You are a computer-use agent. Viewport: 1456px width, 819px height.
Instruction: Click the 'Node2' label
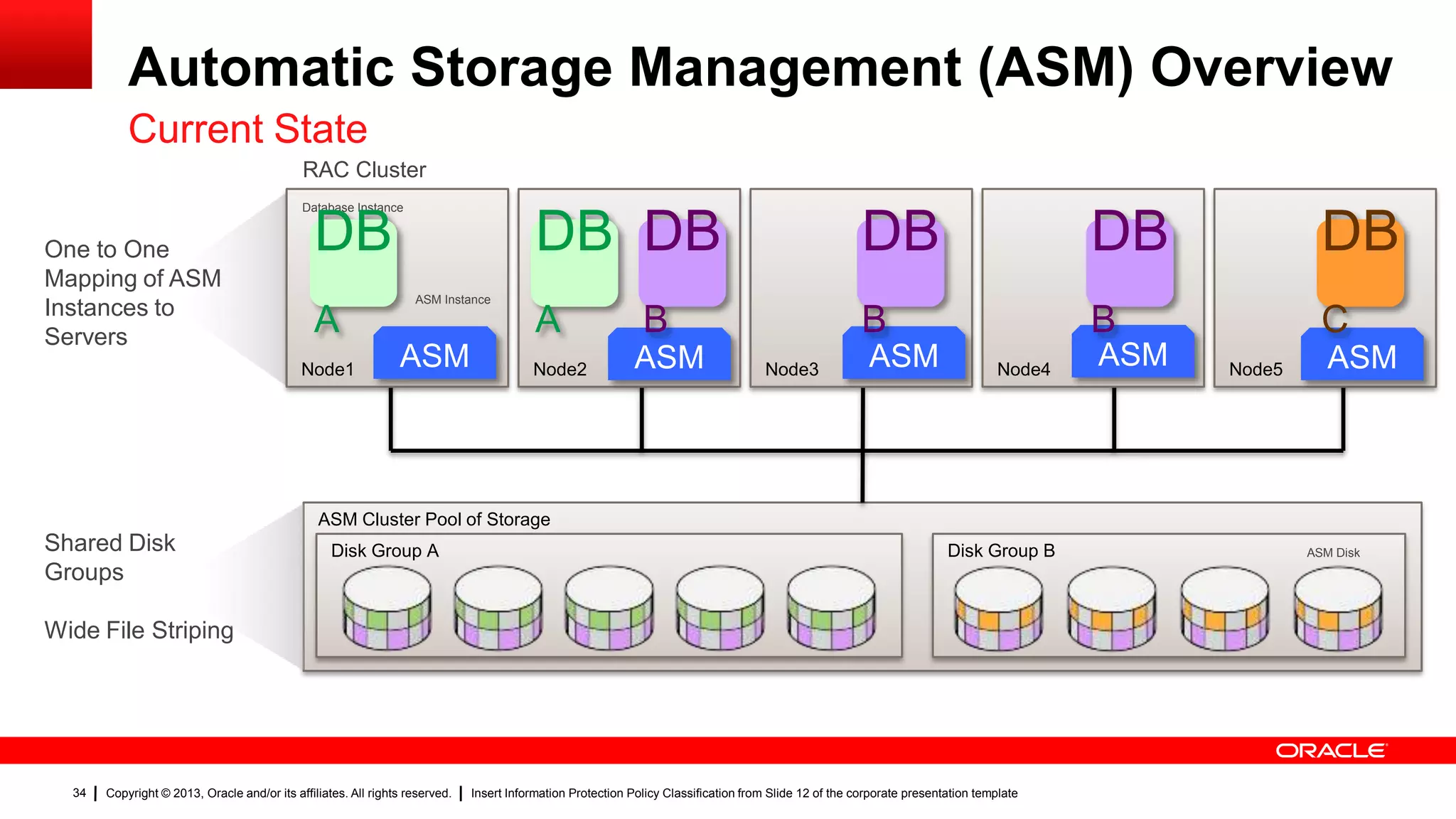click(560, 370)
